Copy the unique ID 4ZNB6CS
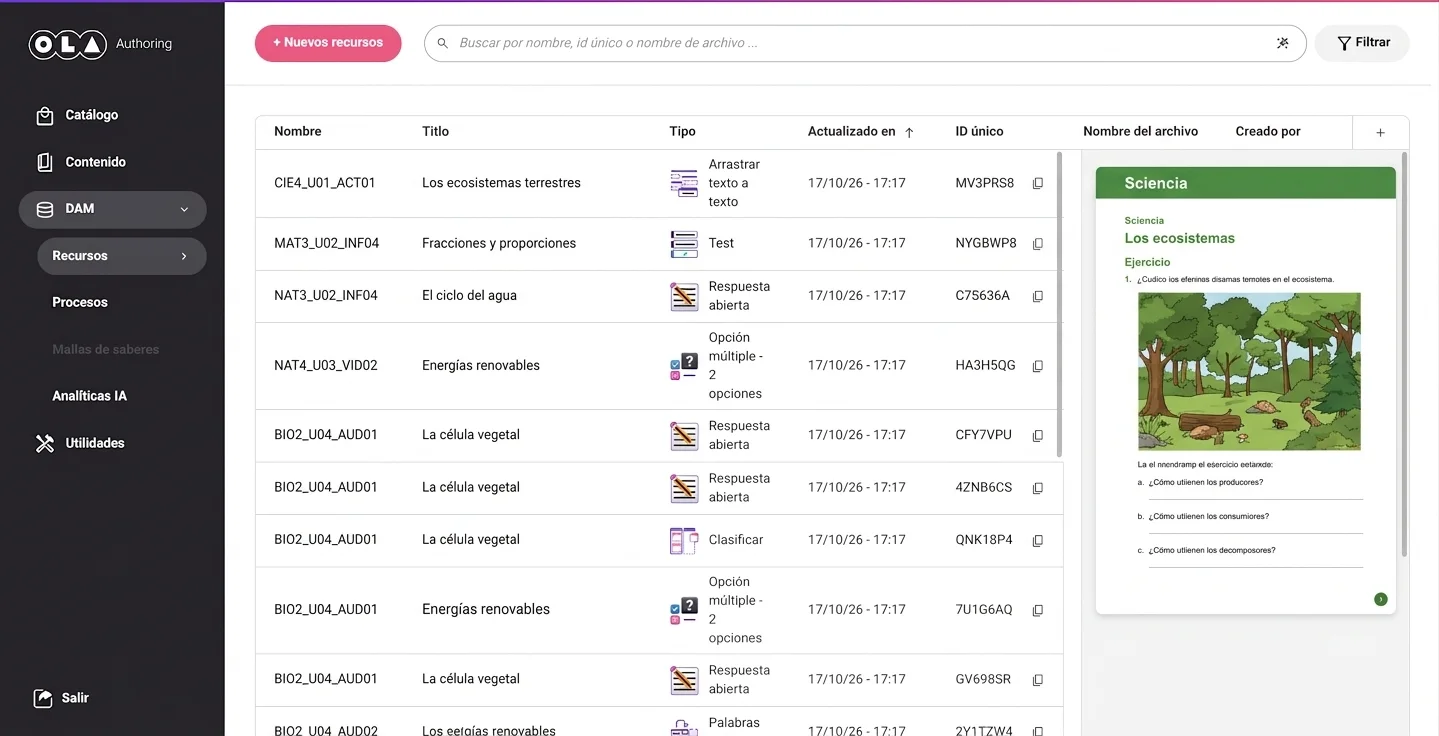The image size is (1439, 736). point(1038,488)
